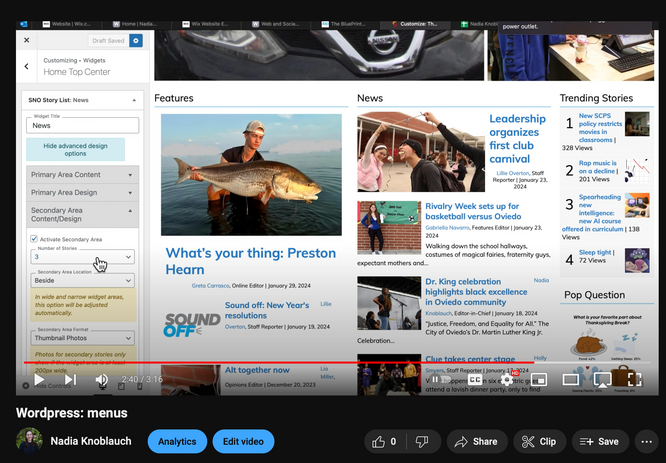666x463 pixels.
Task: Toggle Activate Secondary Area checkbox
Action: pos(34,239)
